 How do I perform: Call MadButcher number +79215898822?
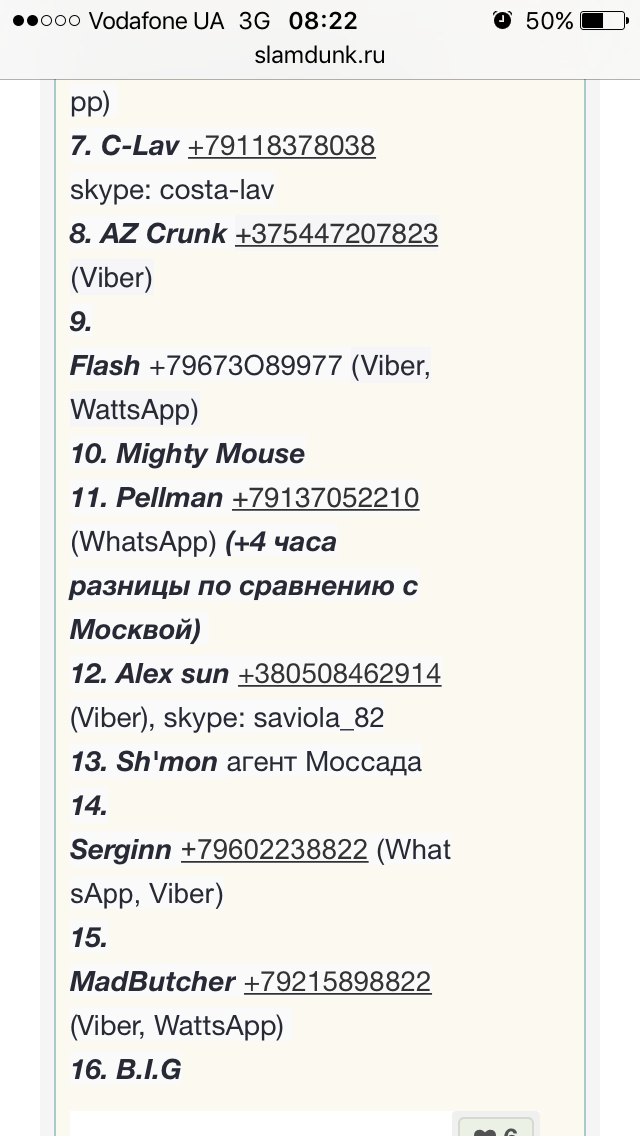(337, 982)
